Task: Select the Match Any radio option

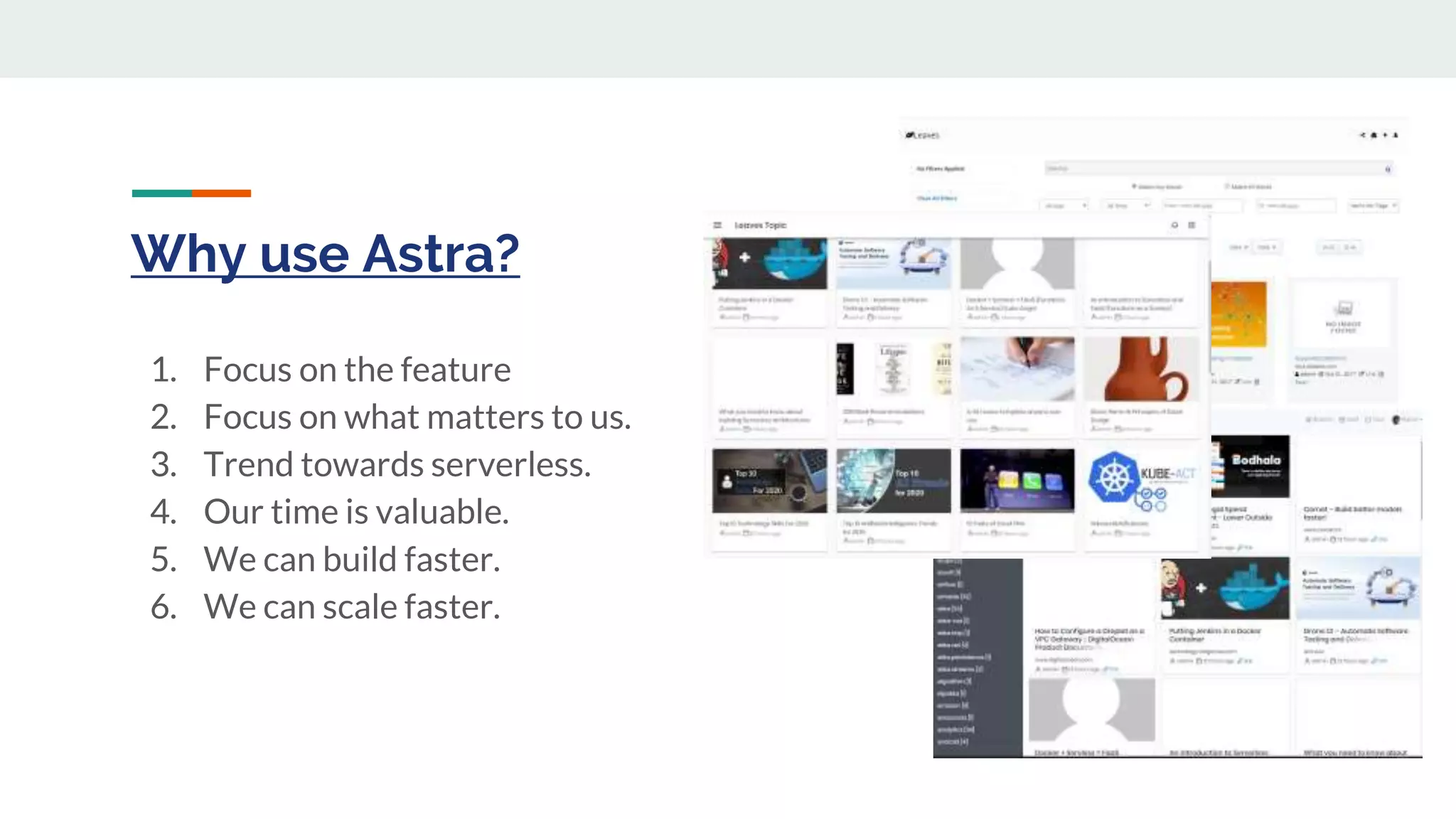Action: (x=1135, y=186)
